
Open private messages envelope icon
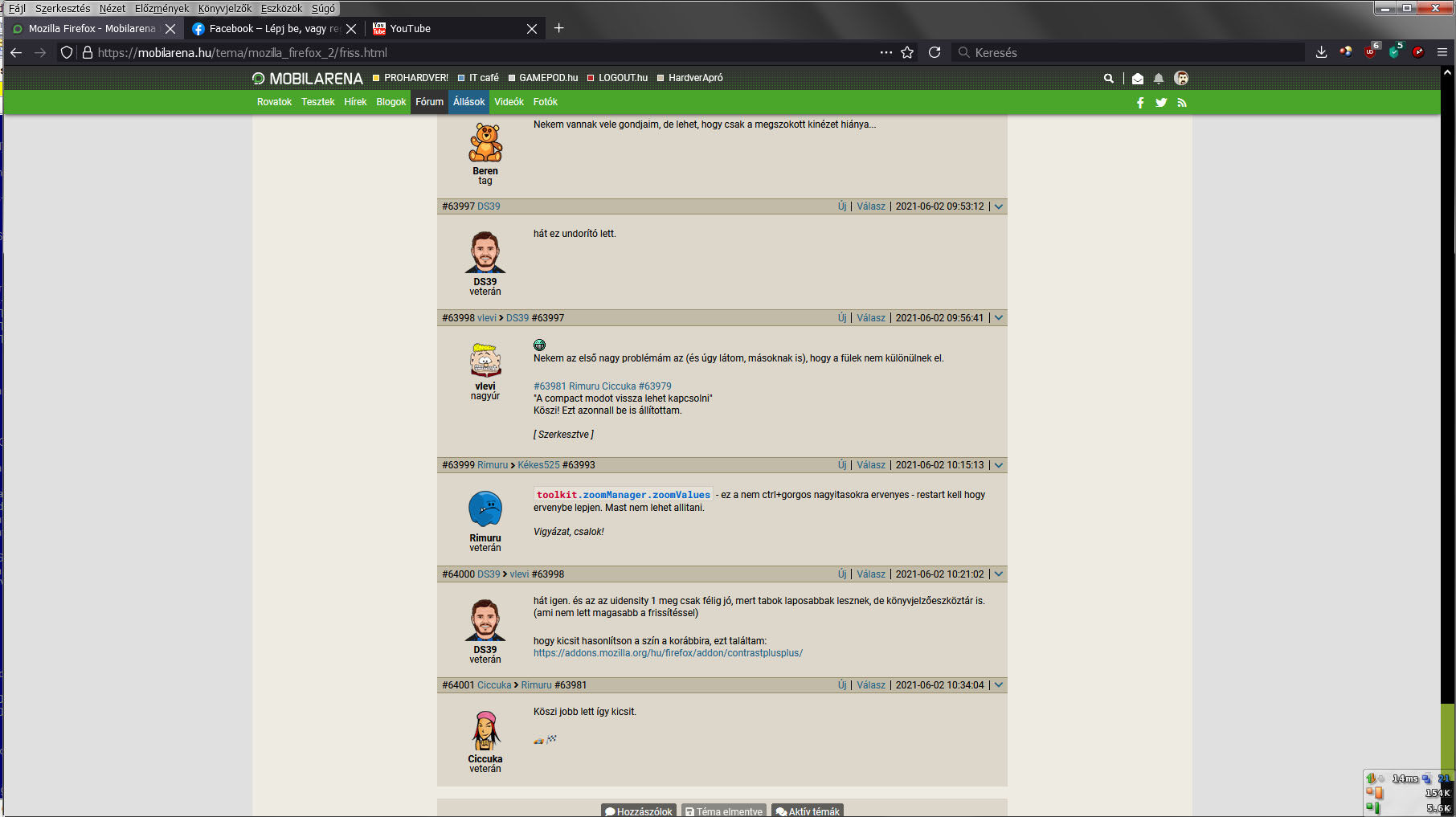(x=1138, y=78)
